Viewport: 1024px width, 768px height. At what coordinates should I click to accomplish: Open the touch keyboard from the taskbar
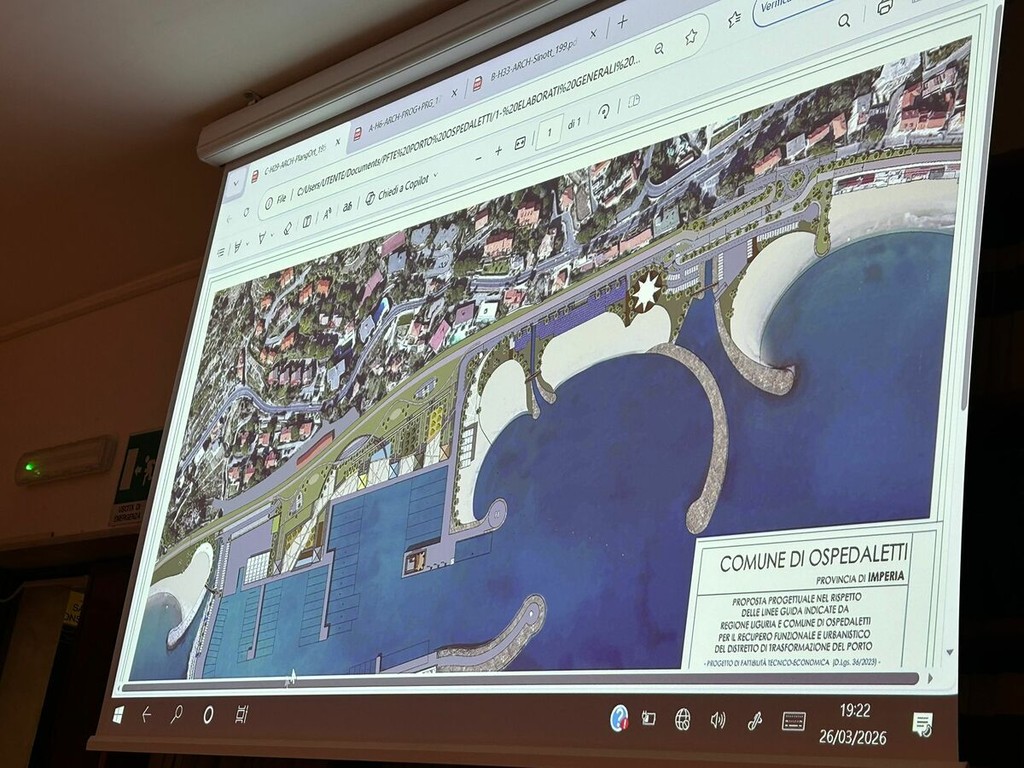point(794,721)
